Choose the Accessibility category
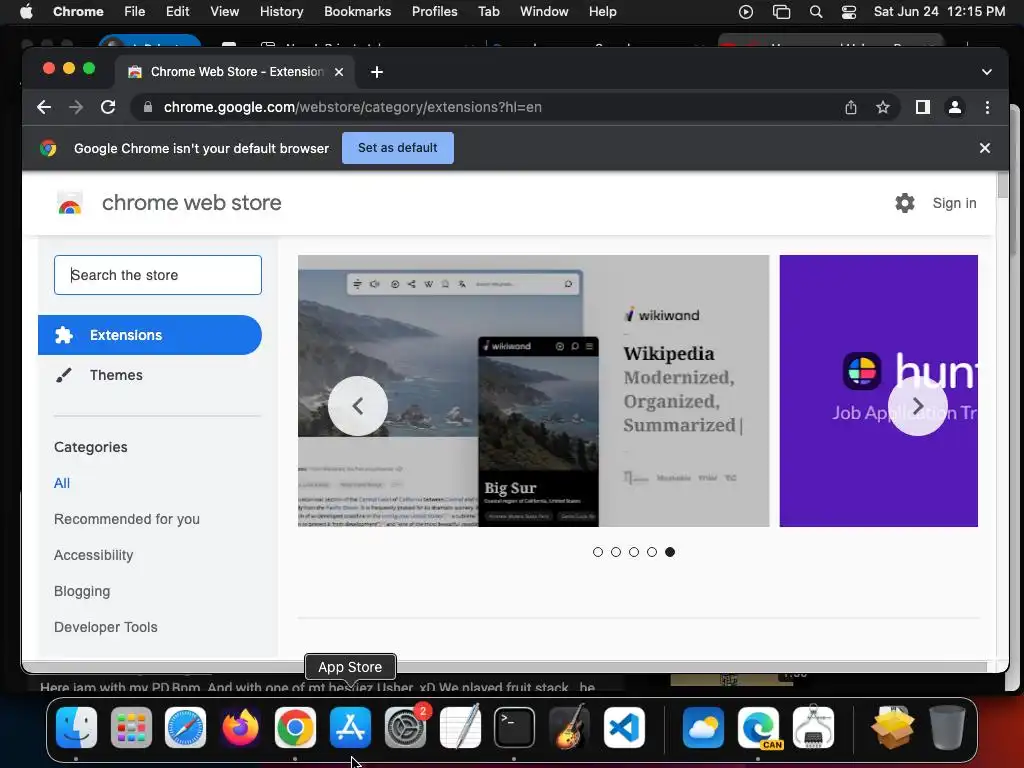This screenshot has width=1024, height=768. (93, 555)
